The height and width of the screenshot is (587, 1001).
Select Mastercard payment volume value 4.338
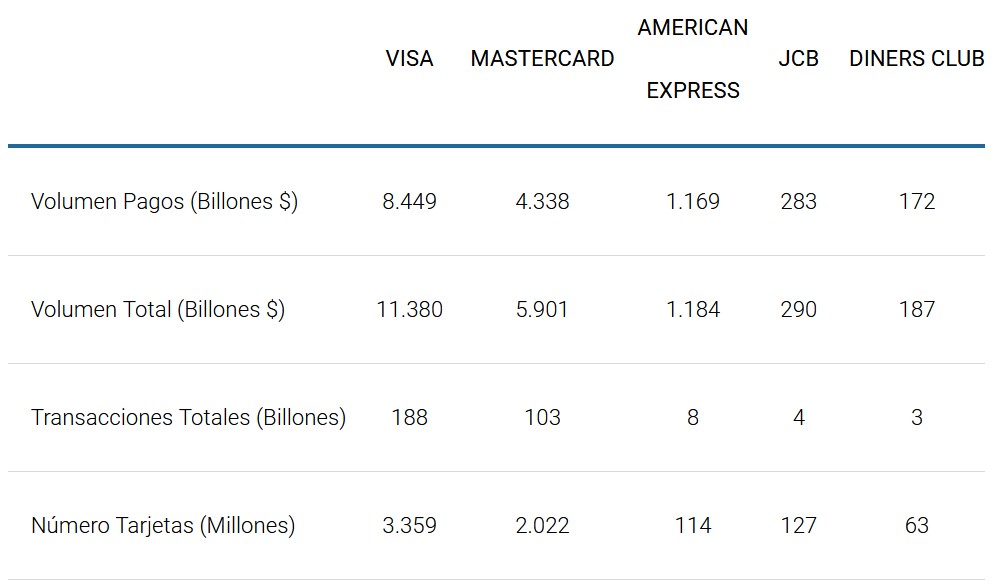click(542, 202)
